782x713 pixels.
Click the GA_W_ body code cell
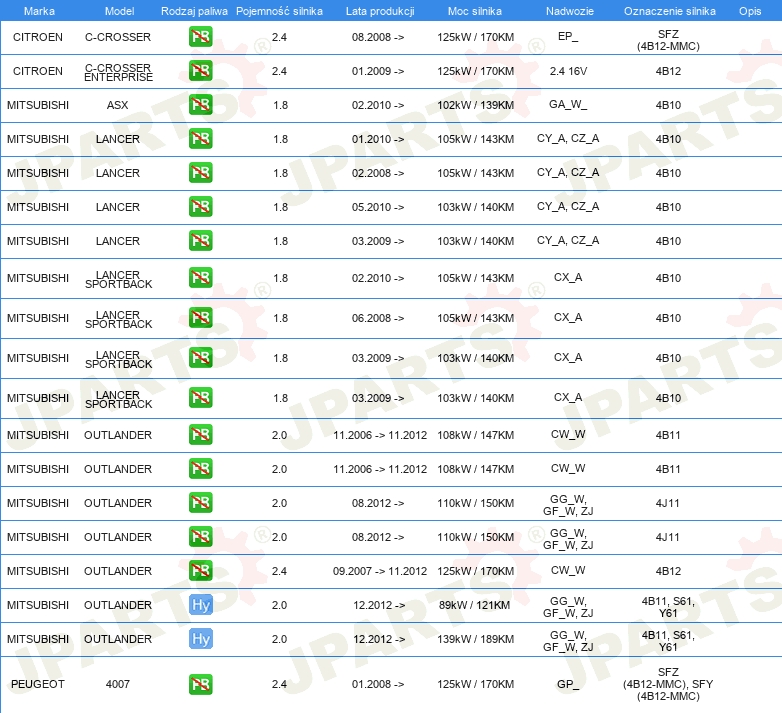(x=568, y=105)
